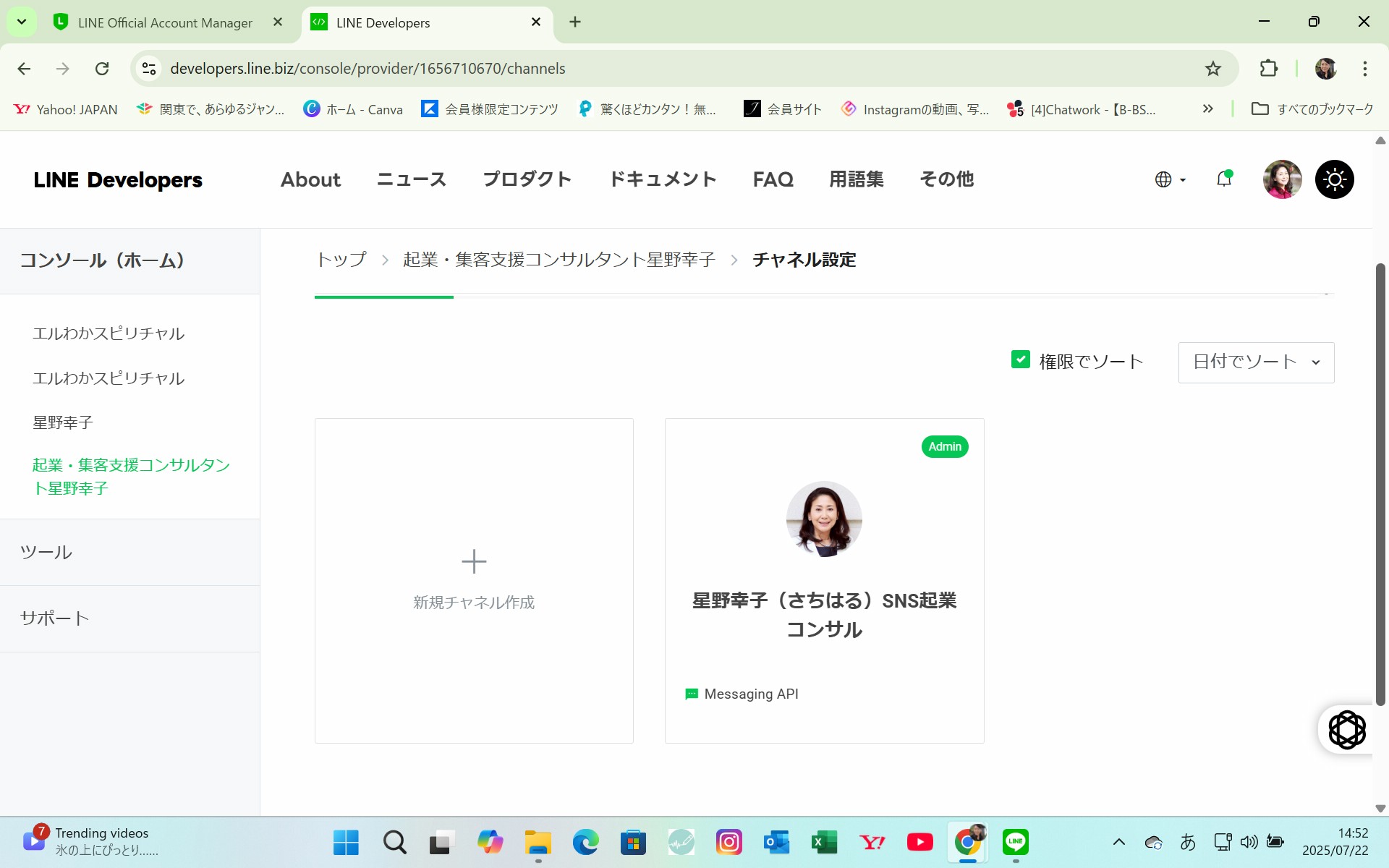Open the 日付でソート dropdown

1256,362
